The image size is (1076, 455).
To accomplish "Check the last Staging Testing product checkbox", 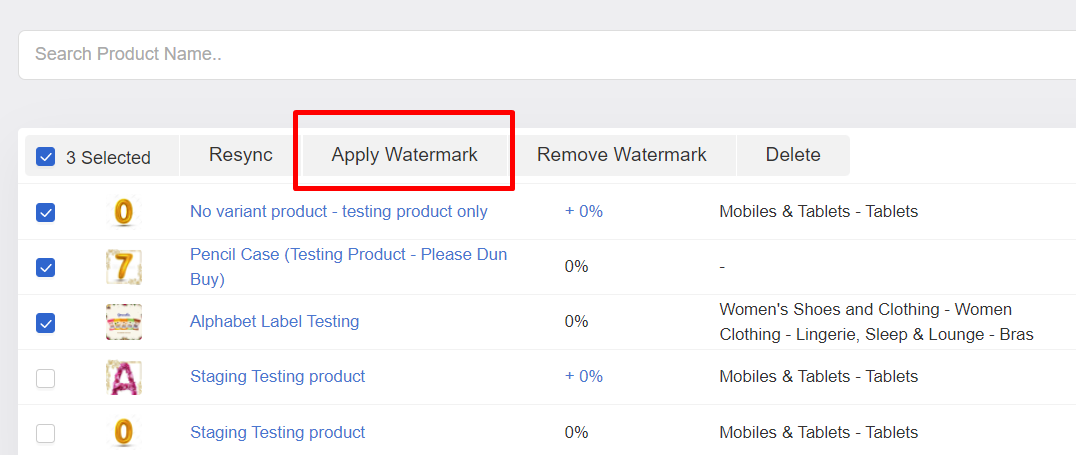I will point(45,433).
